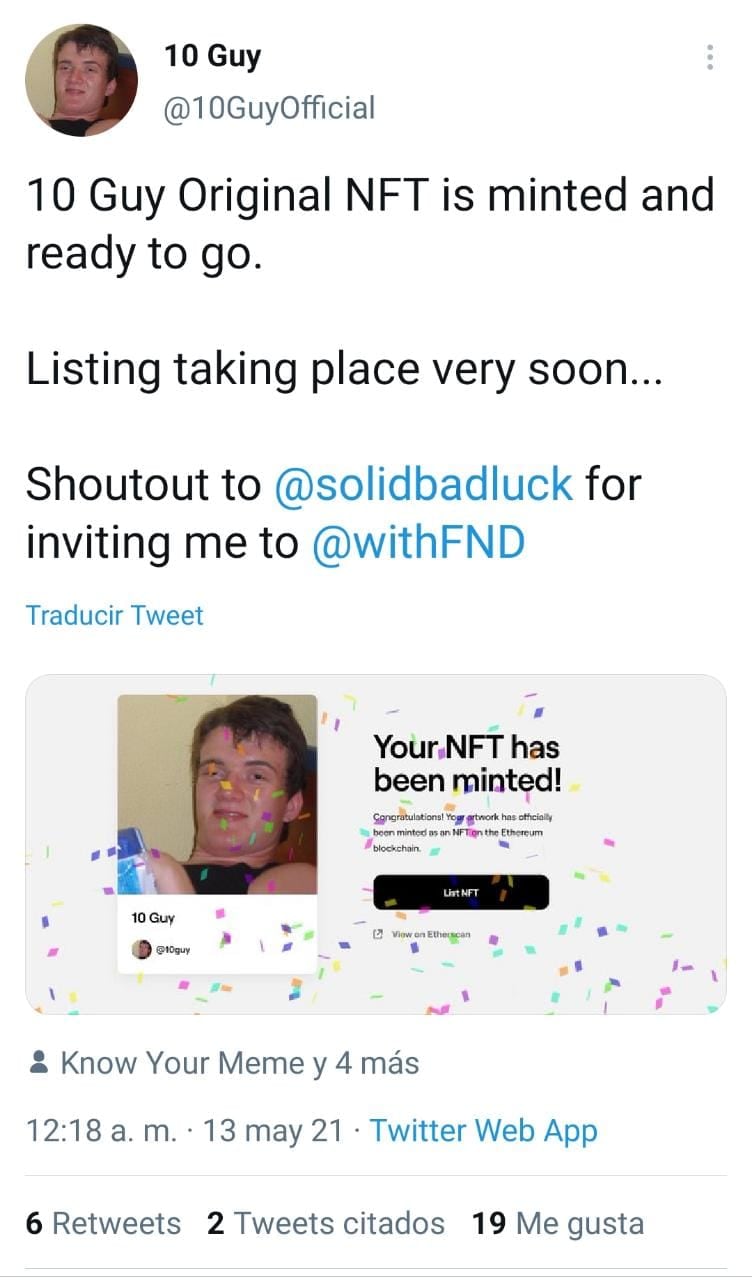Image resolution: width=752 pixels, height=1280 pixels.
Task: Show followers list 'Know Your Meme y 4 más'
Action: point(240,1062)
